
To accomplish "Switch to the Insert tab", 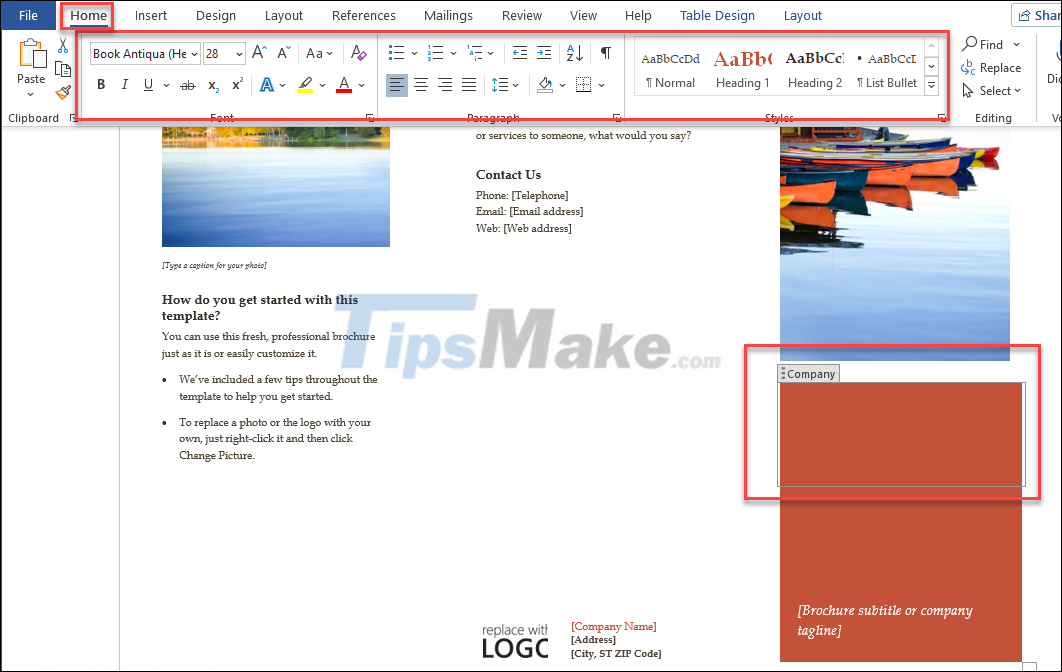I will tap(150, 15).
